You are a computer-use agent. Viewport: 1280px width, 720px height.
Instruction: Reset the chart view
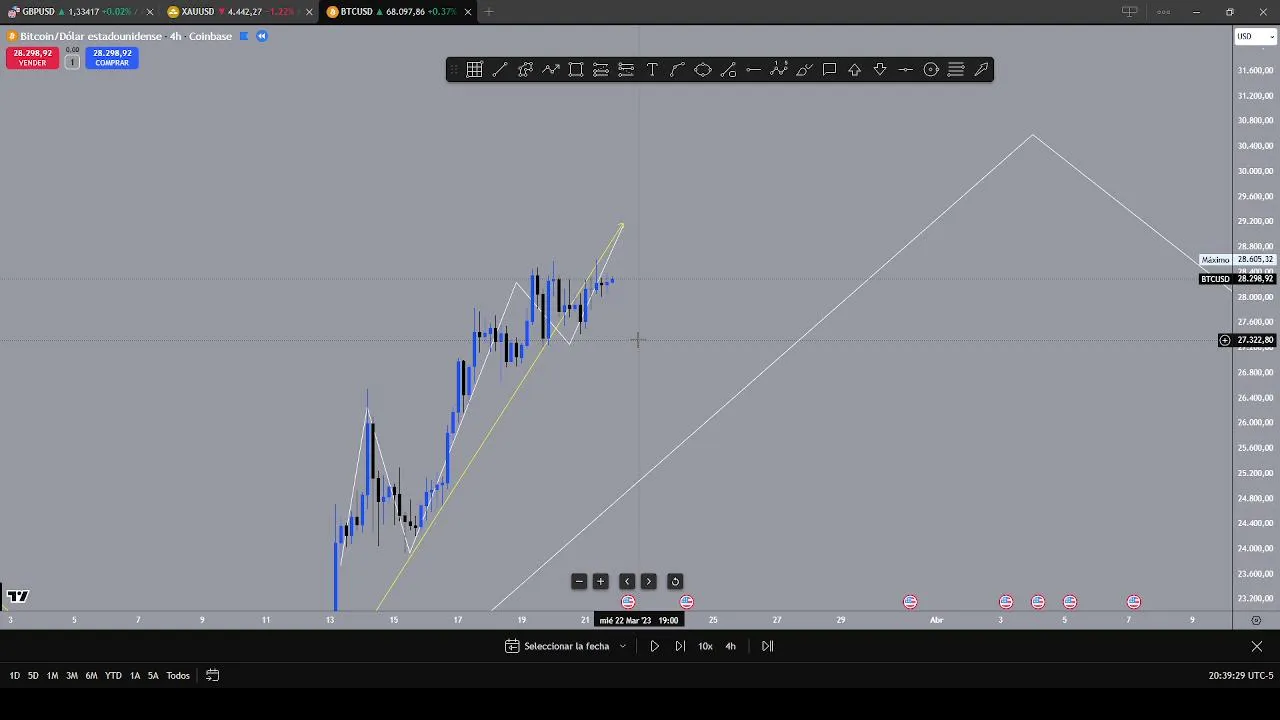675,581
